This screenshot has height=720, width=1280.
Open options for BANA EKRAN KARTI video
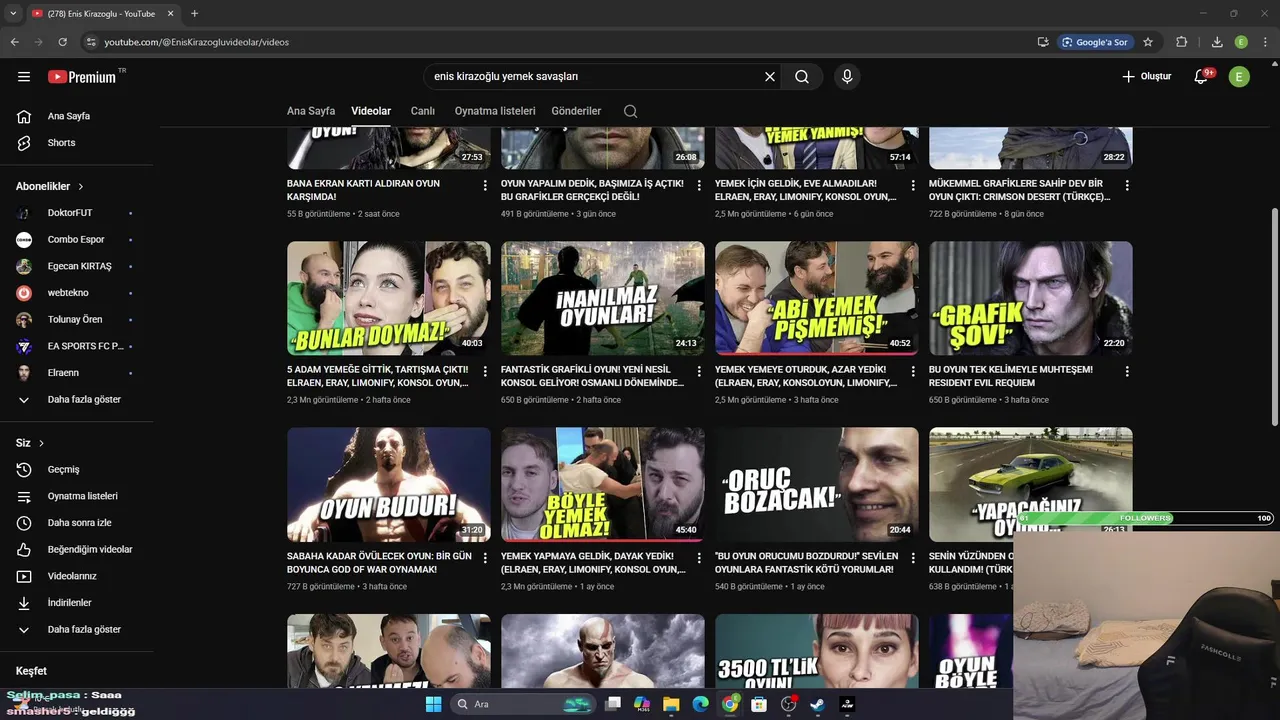[485, 186]
